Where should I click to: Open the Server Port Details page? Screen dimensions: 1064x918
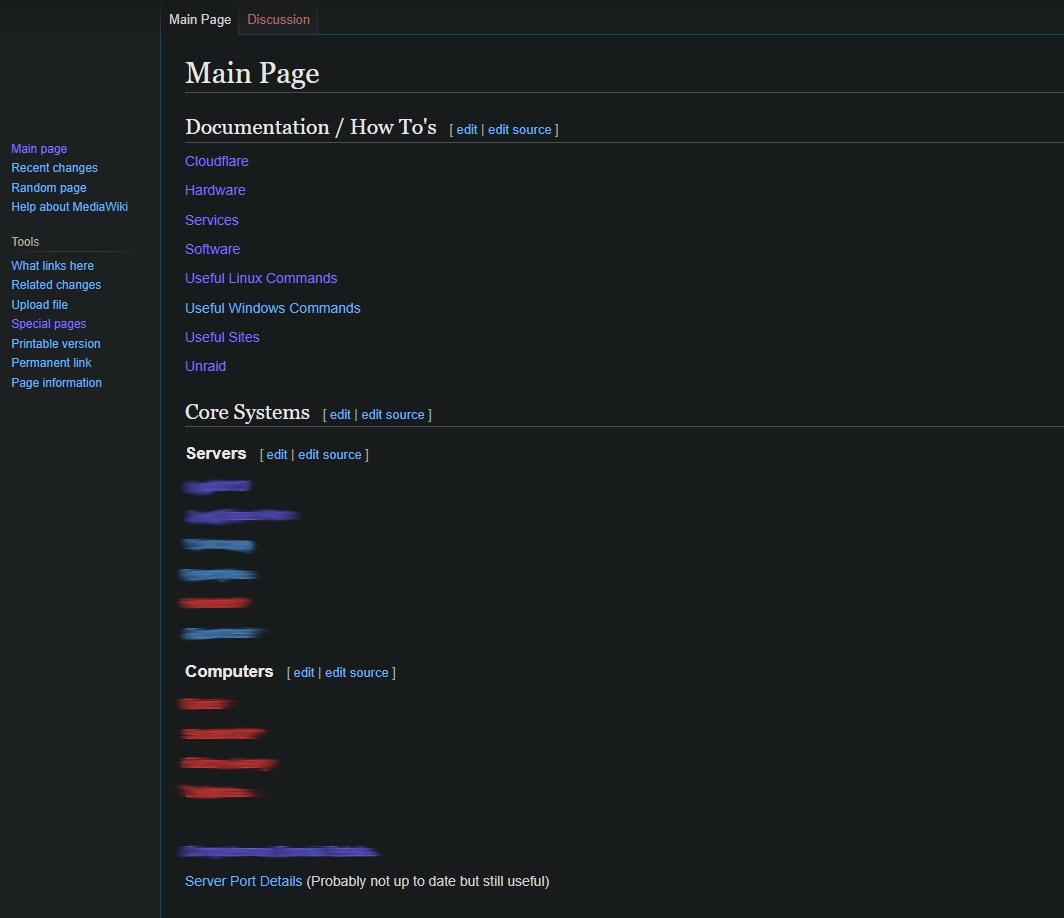tap(244, 881)
